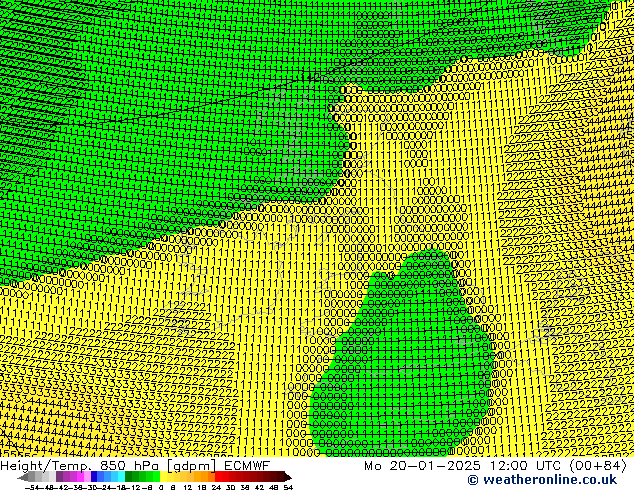Click the bright red swatch in the legend
The height and width of the screenshot is (490, 634).
pyautogui.click(x=218, y=476)
